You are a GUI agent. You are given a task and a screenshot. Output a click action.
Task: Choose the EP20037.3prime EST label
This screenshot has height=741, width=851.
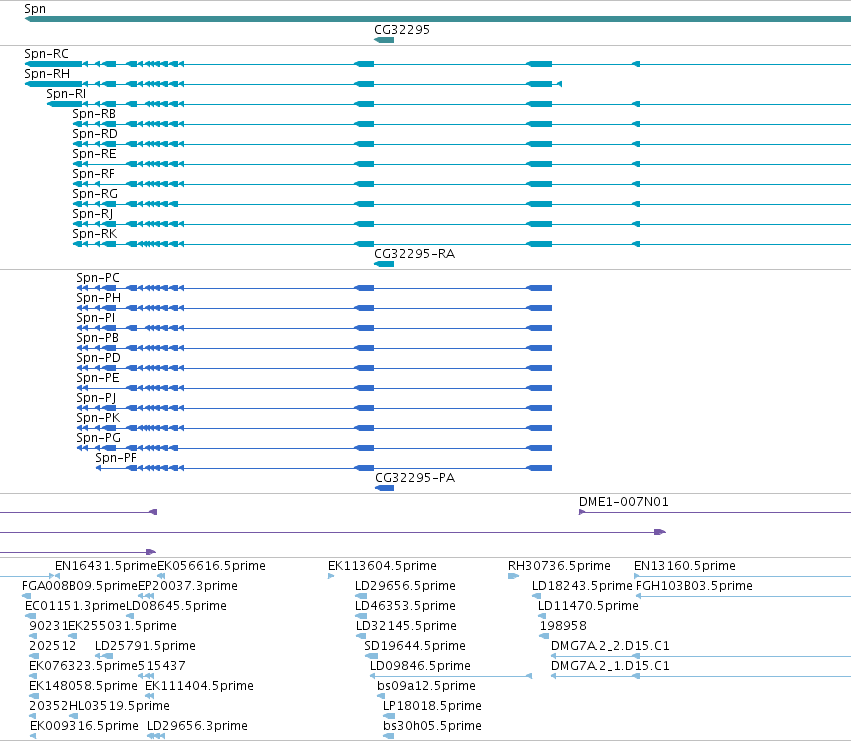coord(188,586)
